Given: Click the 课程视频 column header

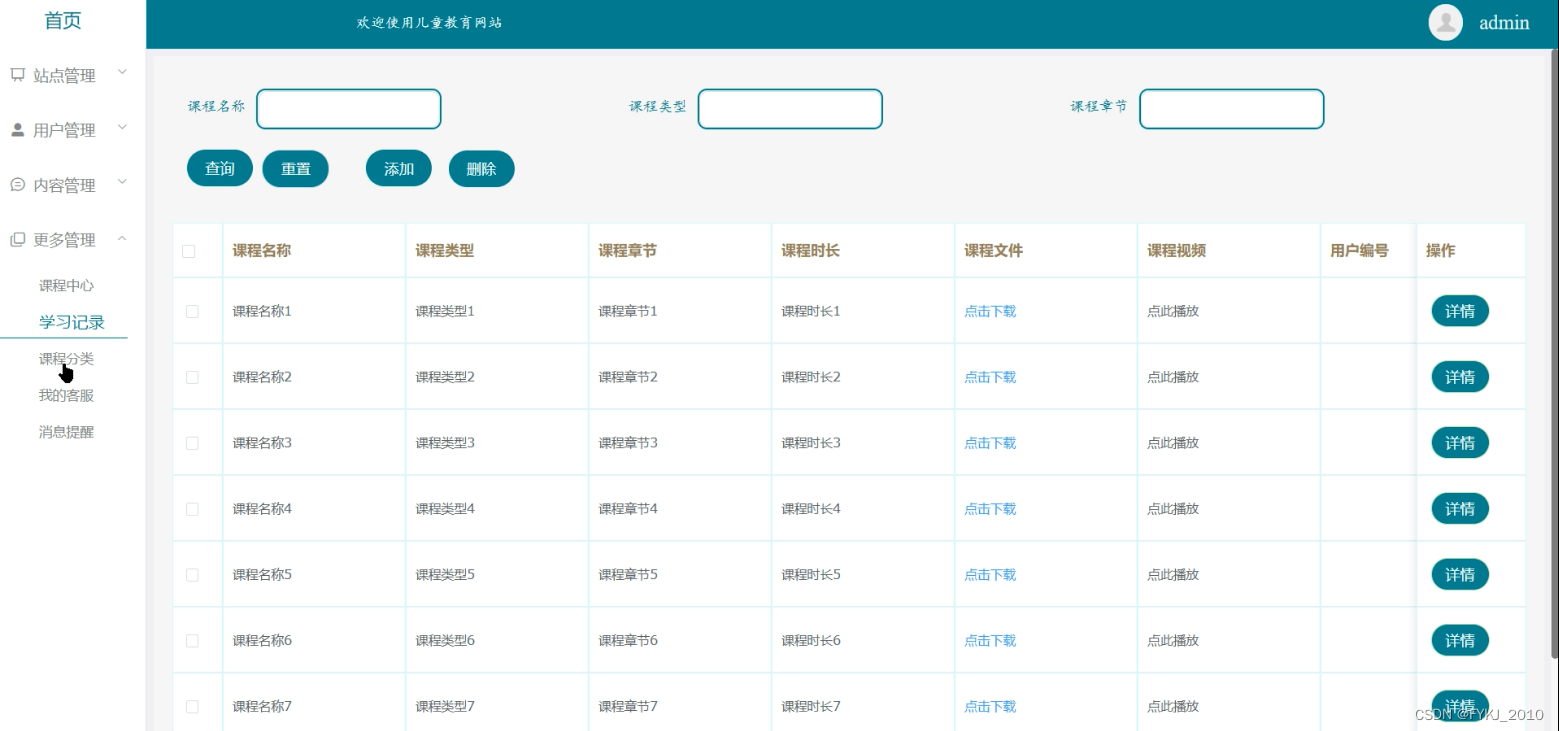Looking at the screenshot, I should (x=1177, y=251).
